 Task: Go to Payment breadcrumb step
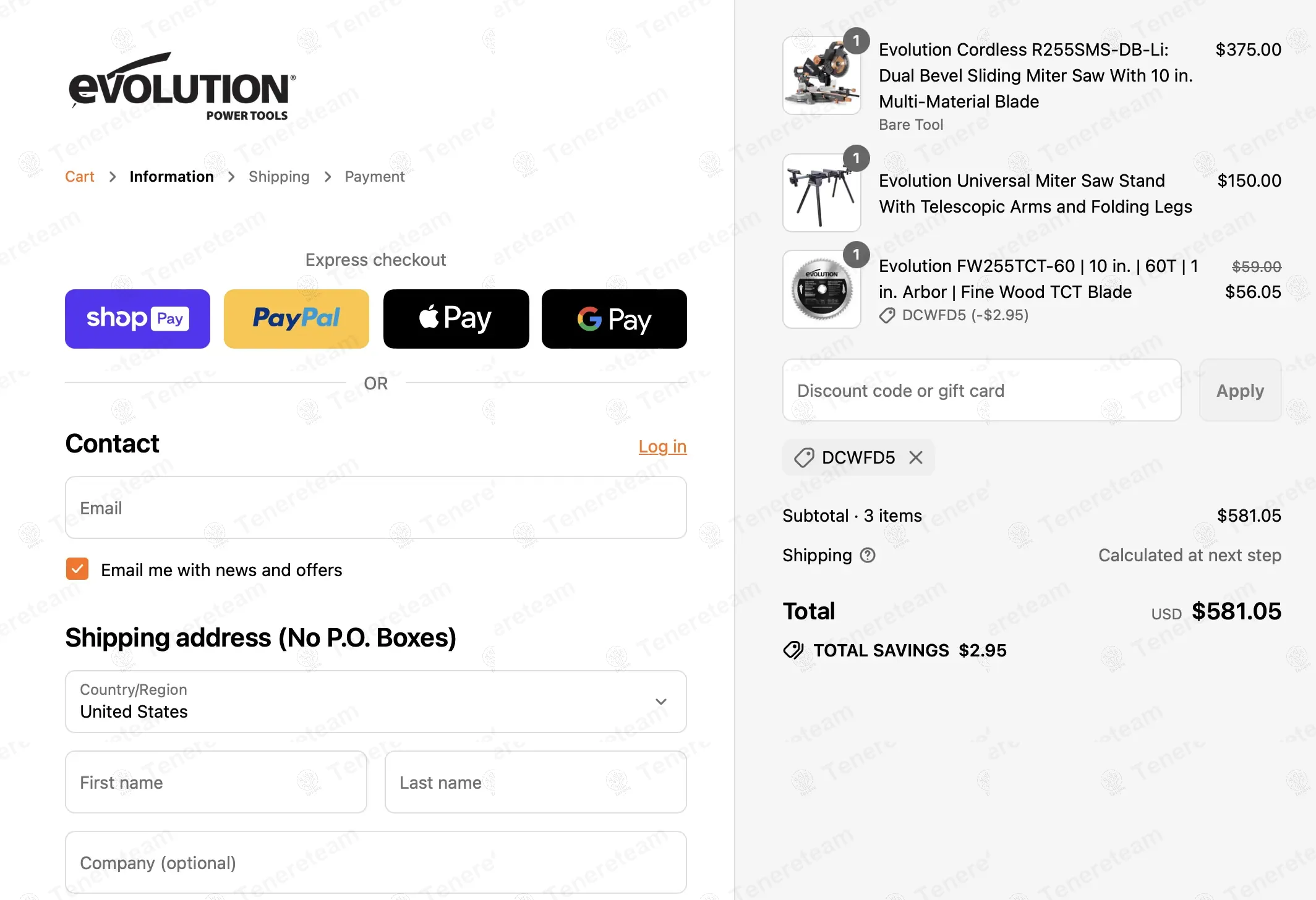374,177
